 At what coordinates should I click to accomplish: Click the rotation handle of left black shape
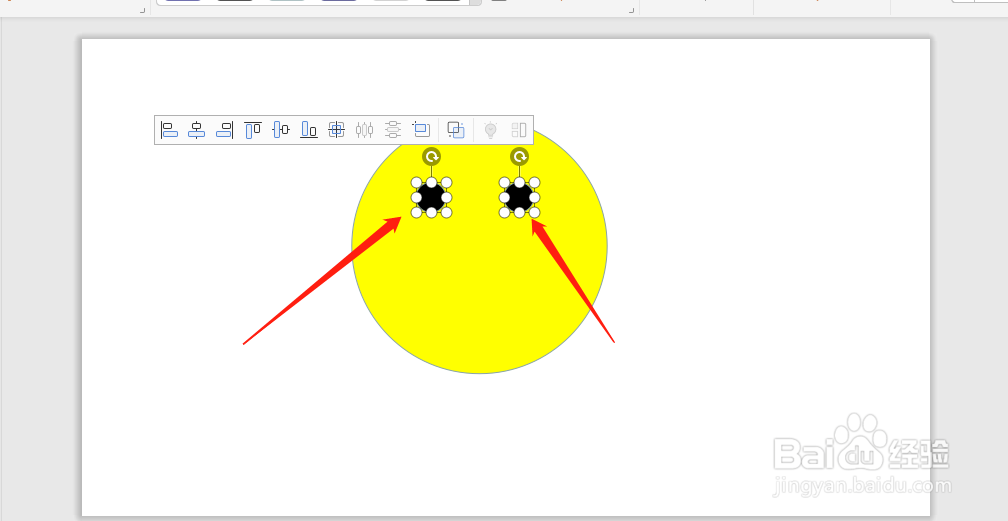pyautogui.click(x=431, y=156)
